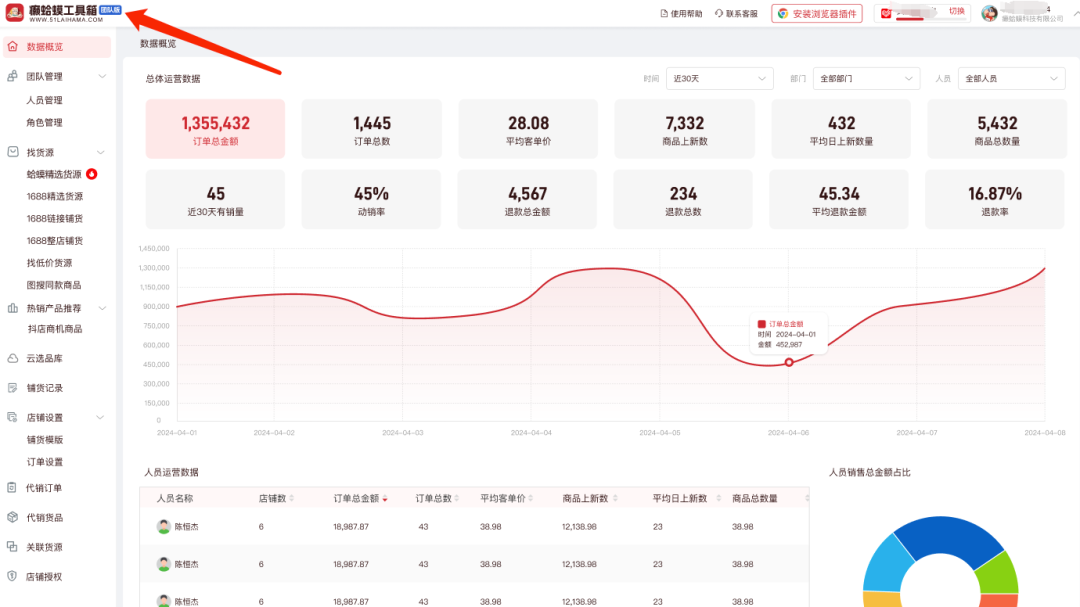1080x607 pixels.
Task: Click the bar chart icon beside 热销产品推荐
Action: [x=12, y=308]
